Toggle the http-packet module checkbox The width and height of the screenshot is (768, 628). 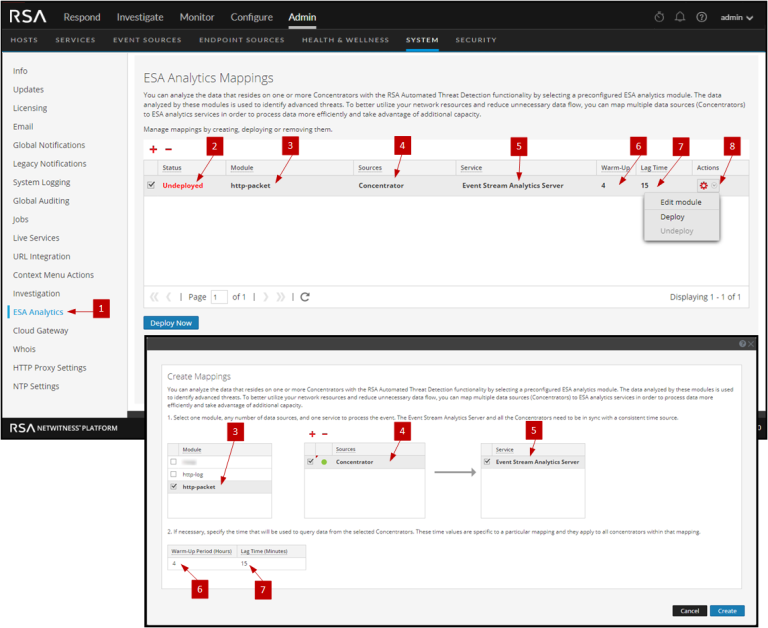pos(173,486)
